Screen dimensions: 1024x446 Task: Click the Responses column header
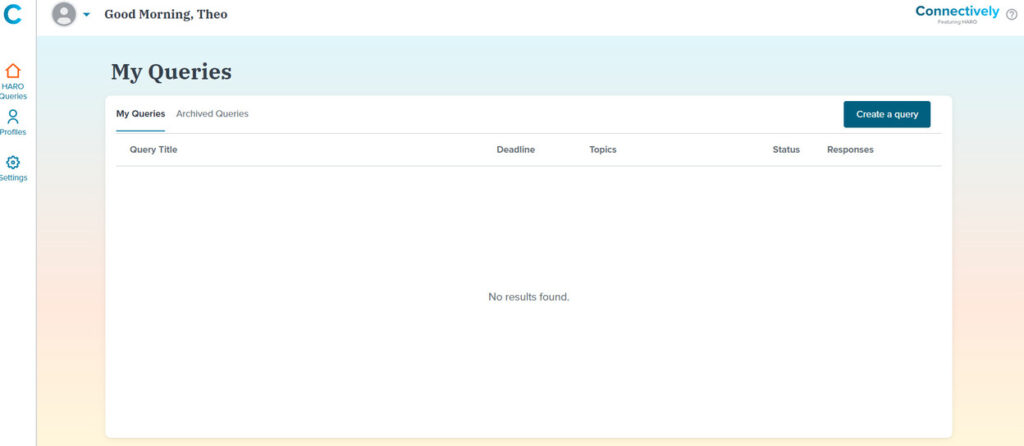click(850, 150)
